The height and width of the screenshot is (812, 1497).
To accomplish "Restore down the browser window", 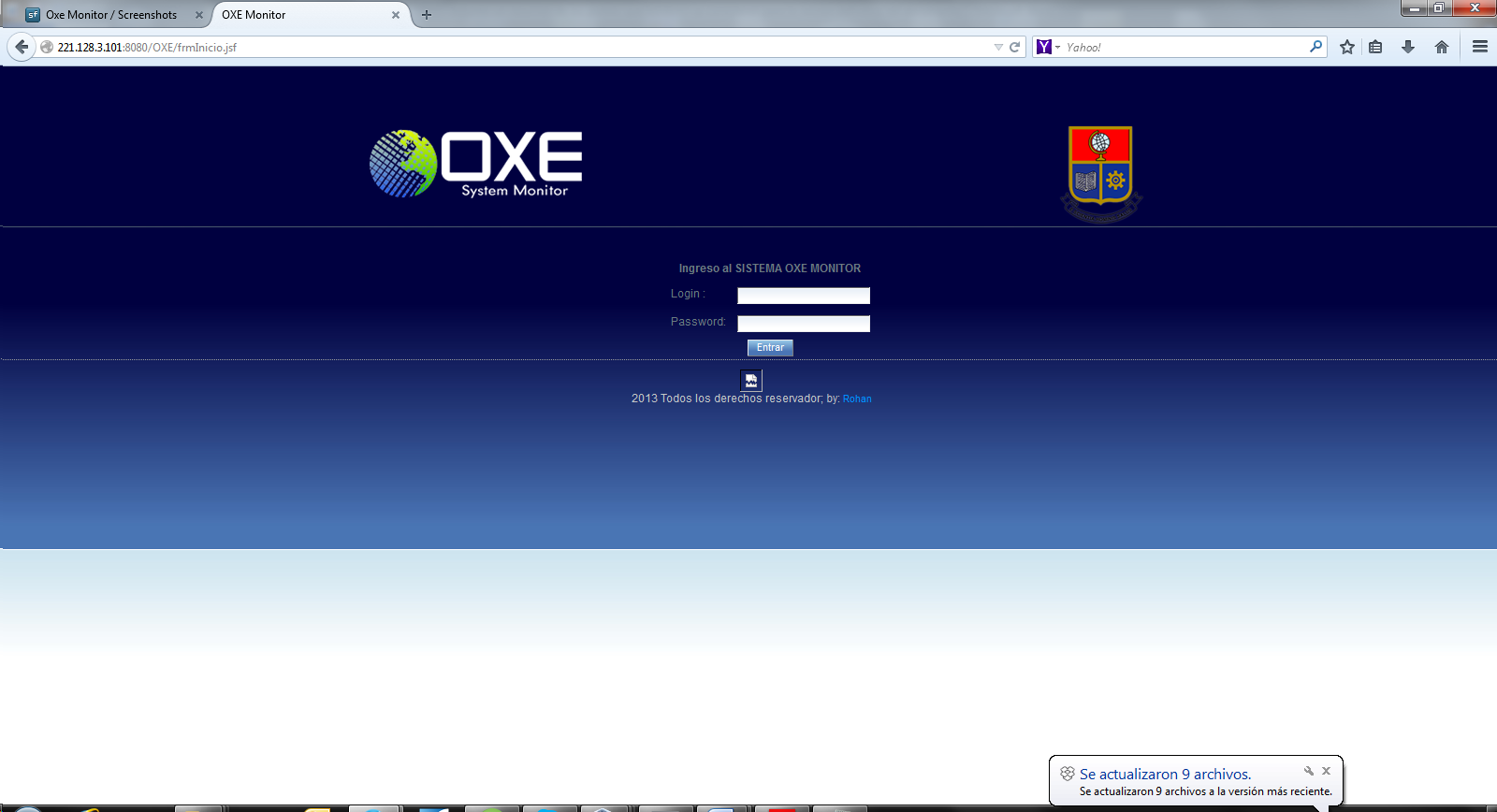I will (x=1439, y=8).
